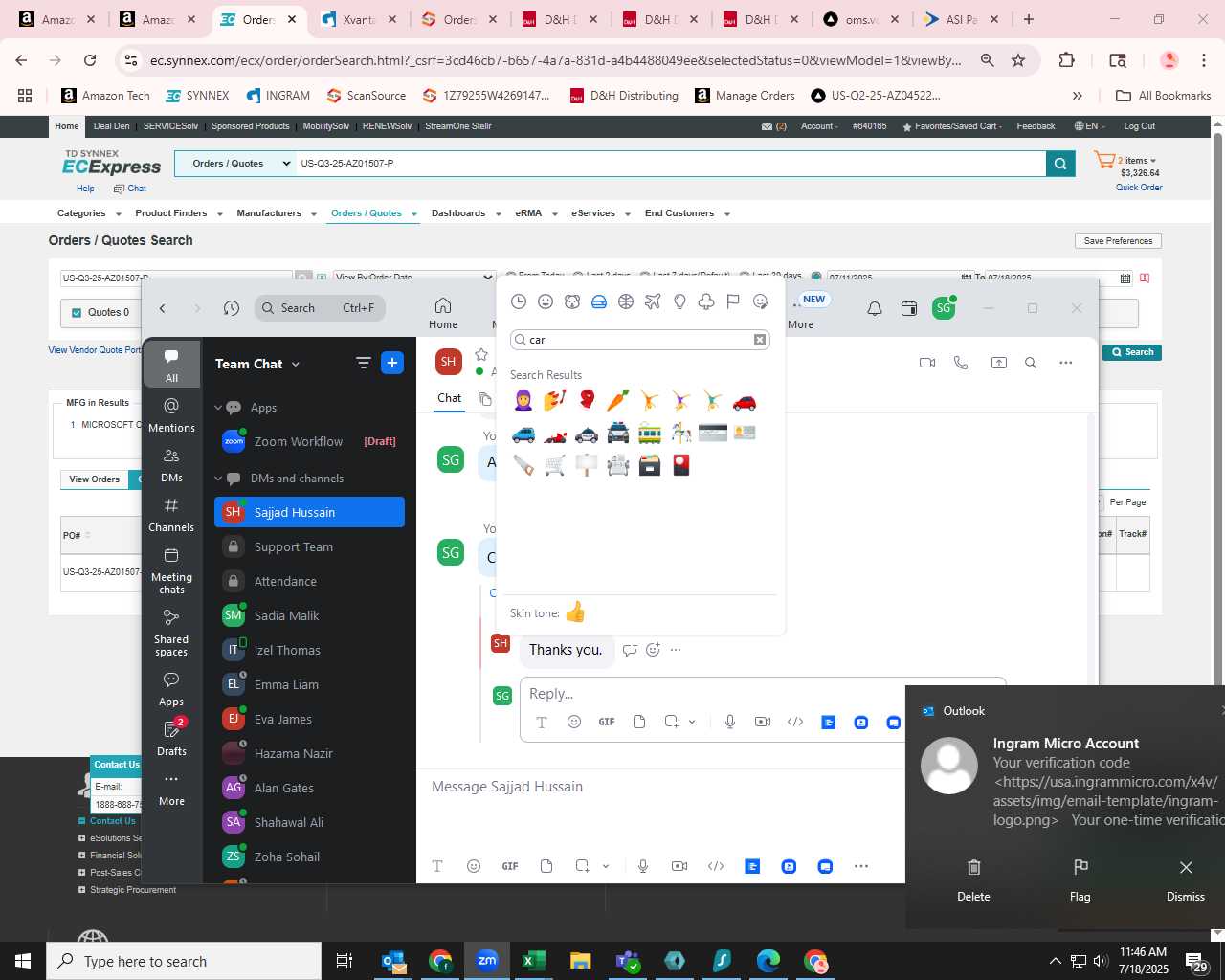Open Zoom notifications bell
This screenshot has height=980, width=1225.
coord(875,308)
